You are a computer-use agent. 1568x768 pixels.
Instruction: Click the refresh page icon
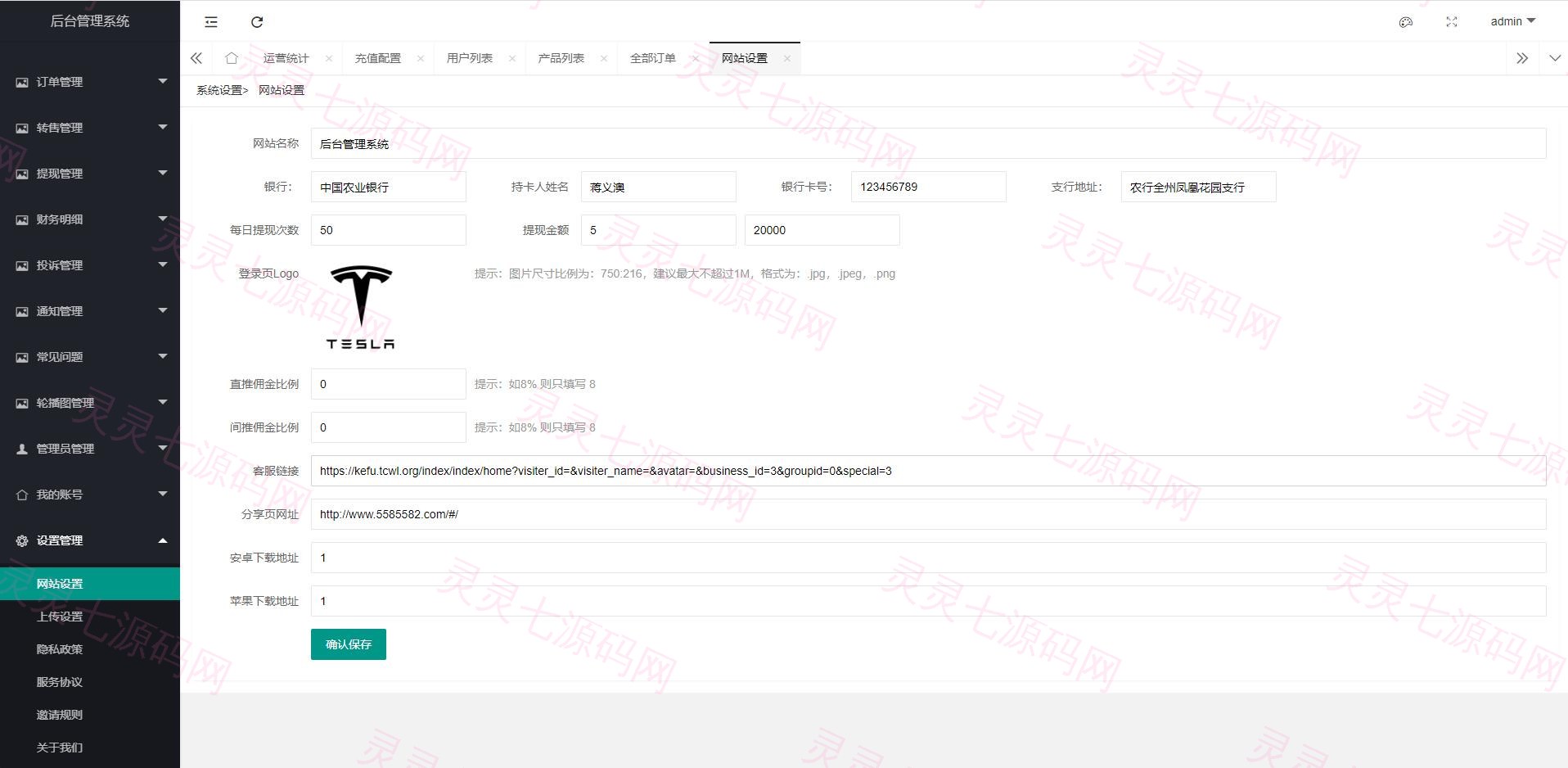click(x=257, y=22)
